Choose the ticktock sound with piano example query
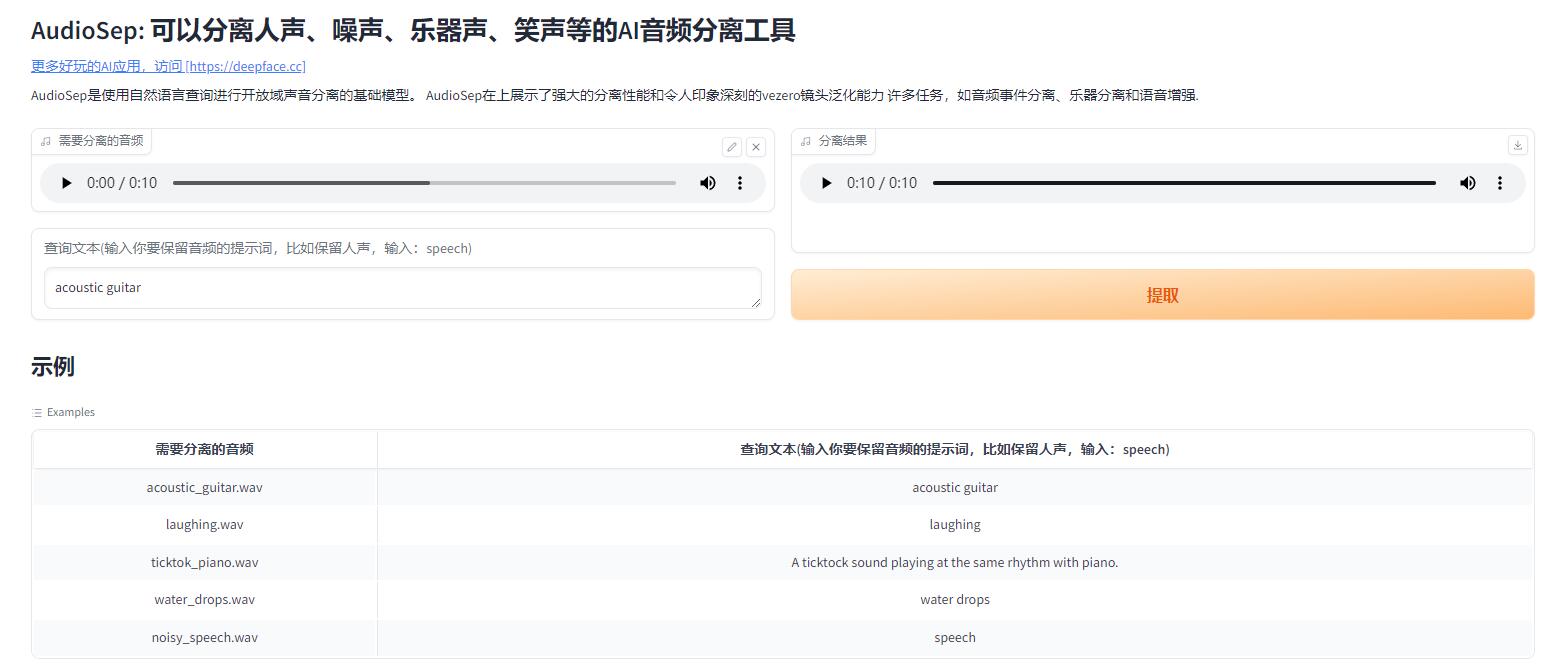1559x669 pixels. (x=955, y=562)
